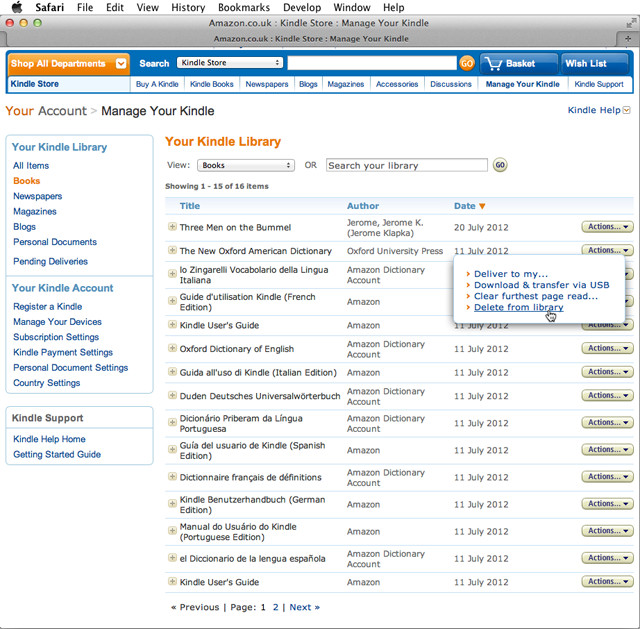Expand Duden Deutsches Universalwörterbuch row
640x629 pixels.
point(172,395)
